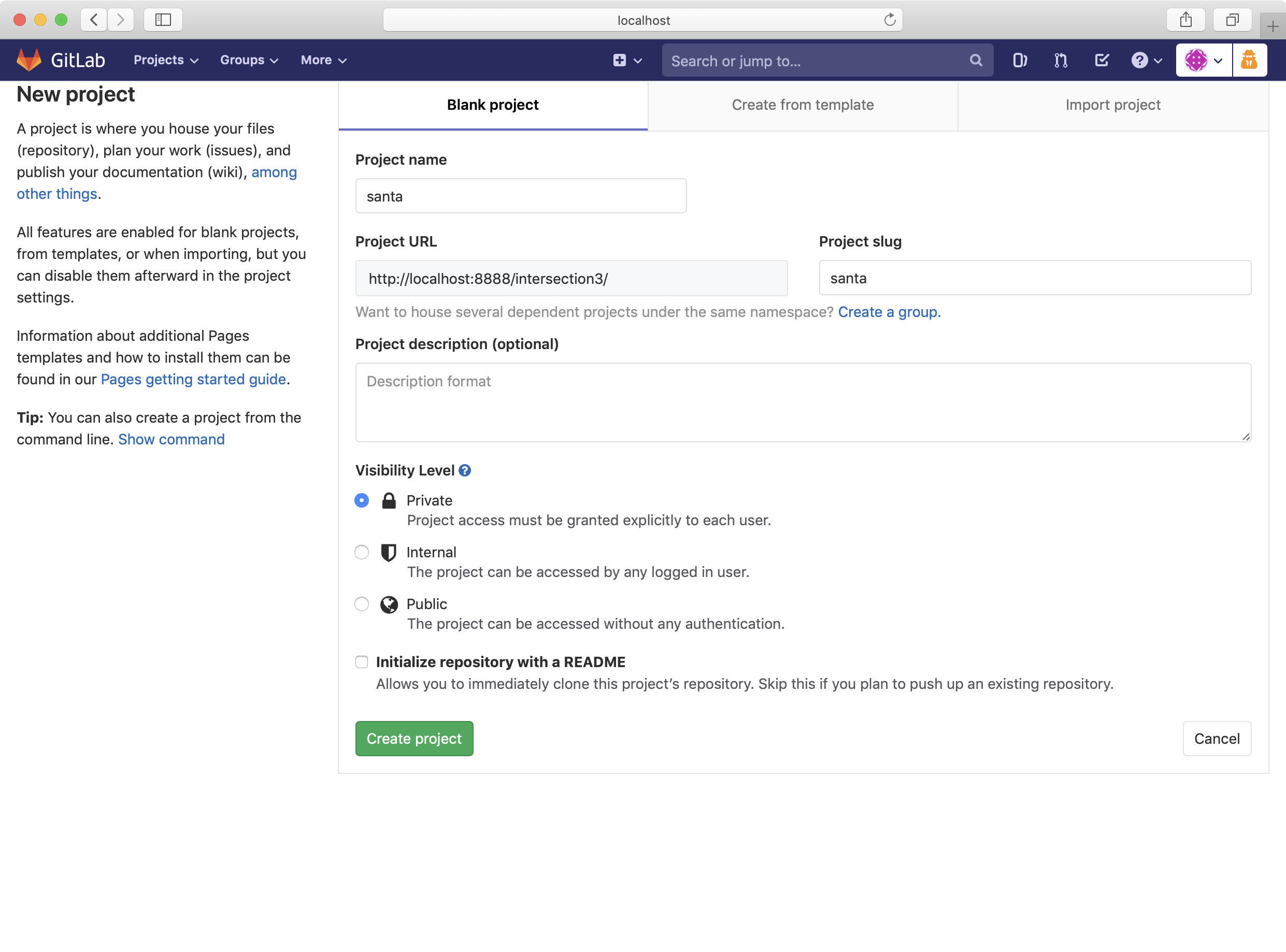Select the Internal visibility radio
This screenshot has width=1286, height=952.
pyautogui.click(x=362, y=552)
